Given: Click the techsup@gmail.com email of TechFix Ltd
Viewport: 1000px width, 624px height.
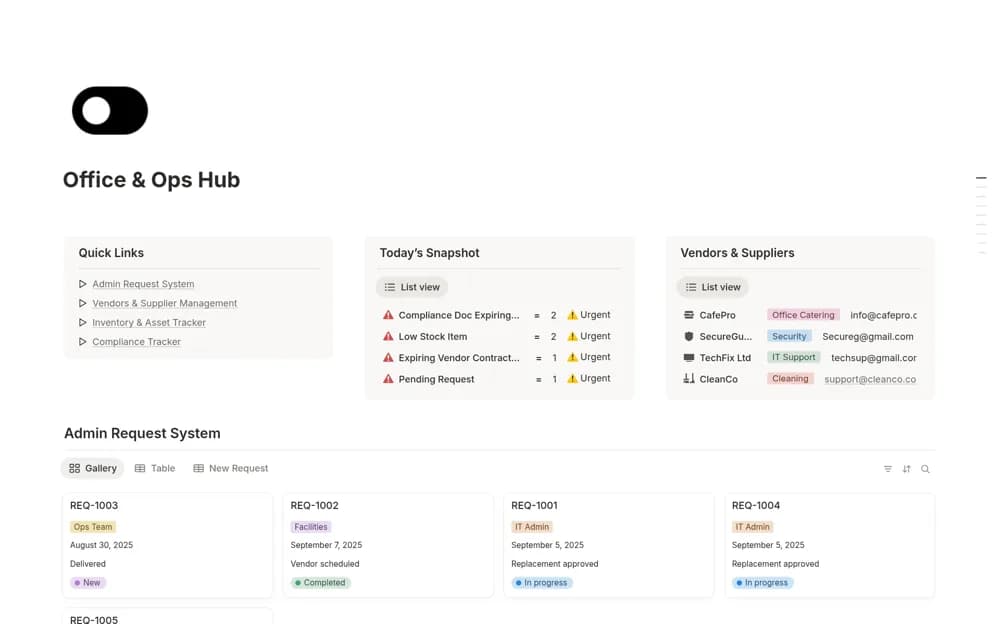Looking at the screenshot, I should 874,358.
